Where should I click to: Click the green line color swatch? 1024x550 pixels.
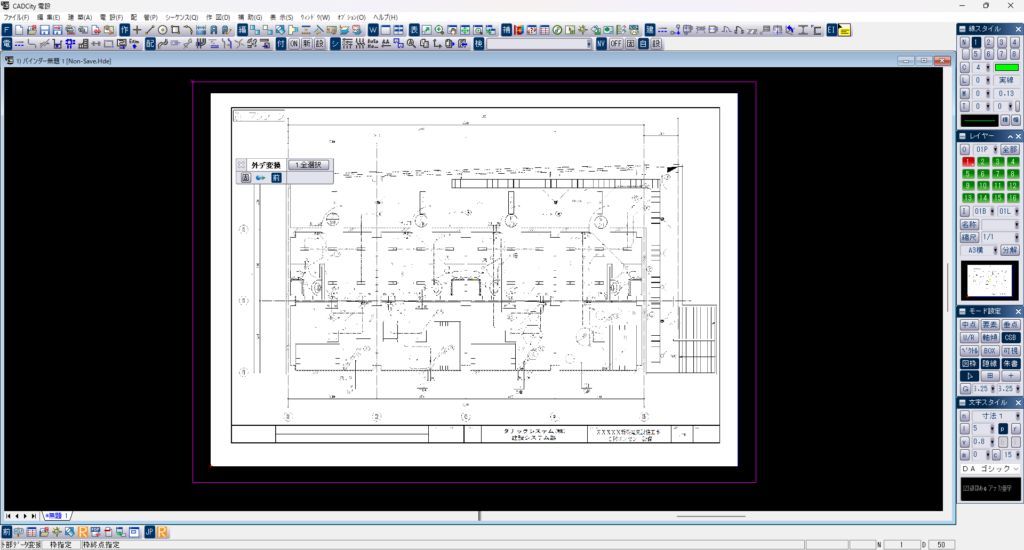(1006, 66)
